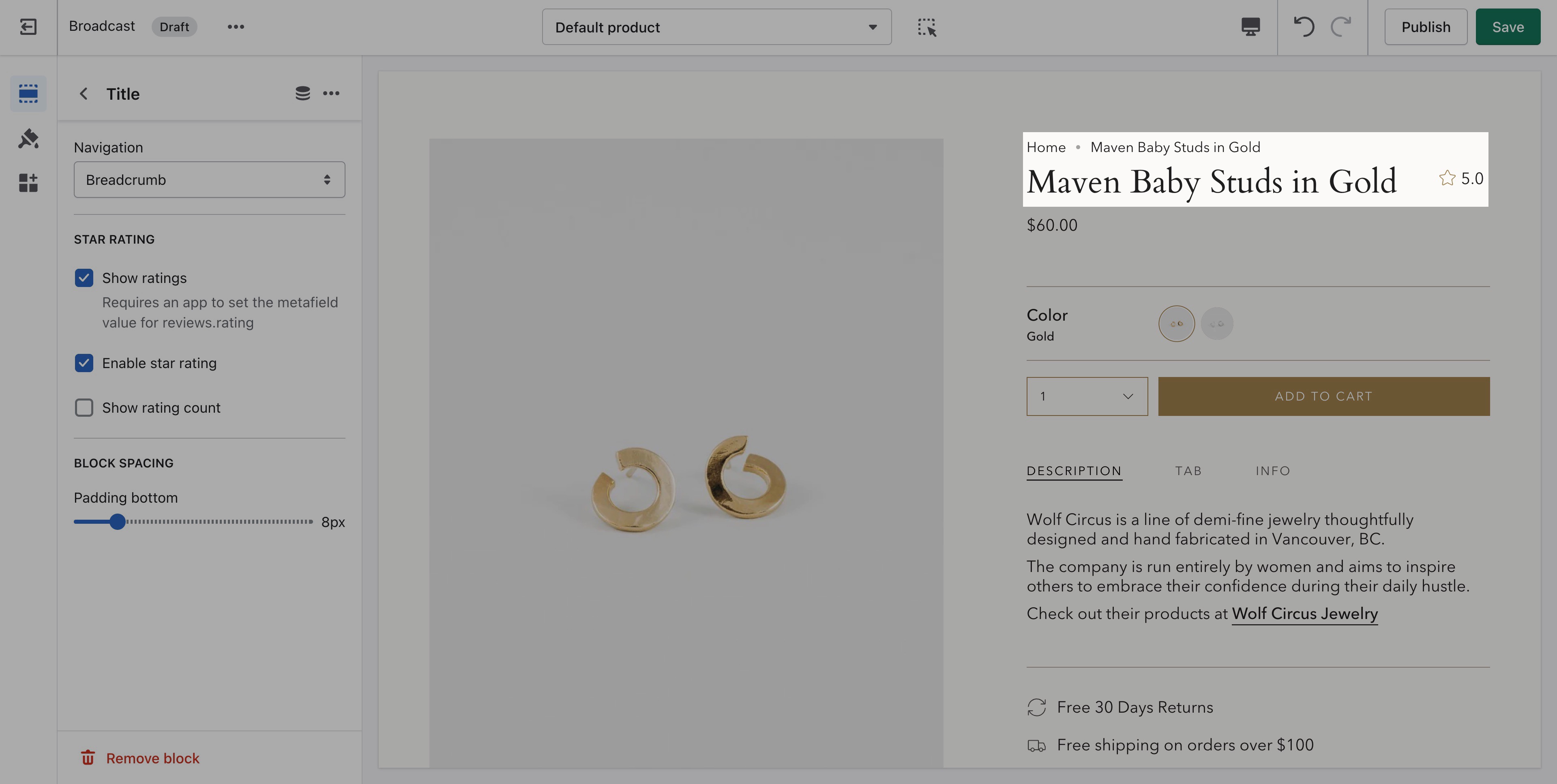Image resolution: width=1557 pixels, height=784 pixels.
Task: Adjust the Padding bottom slider handle
Action: (x=118, y=522)
